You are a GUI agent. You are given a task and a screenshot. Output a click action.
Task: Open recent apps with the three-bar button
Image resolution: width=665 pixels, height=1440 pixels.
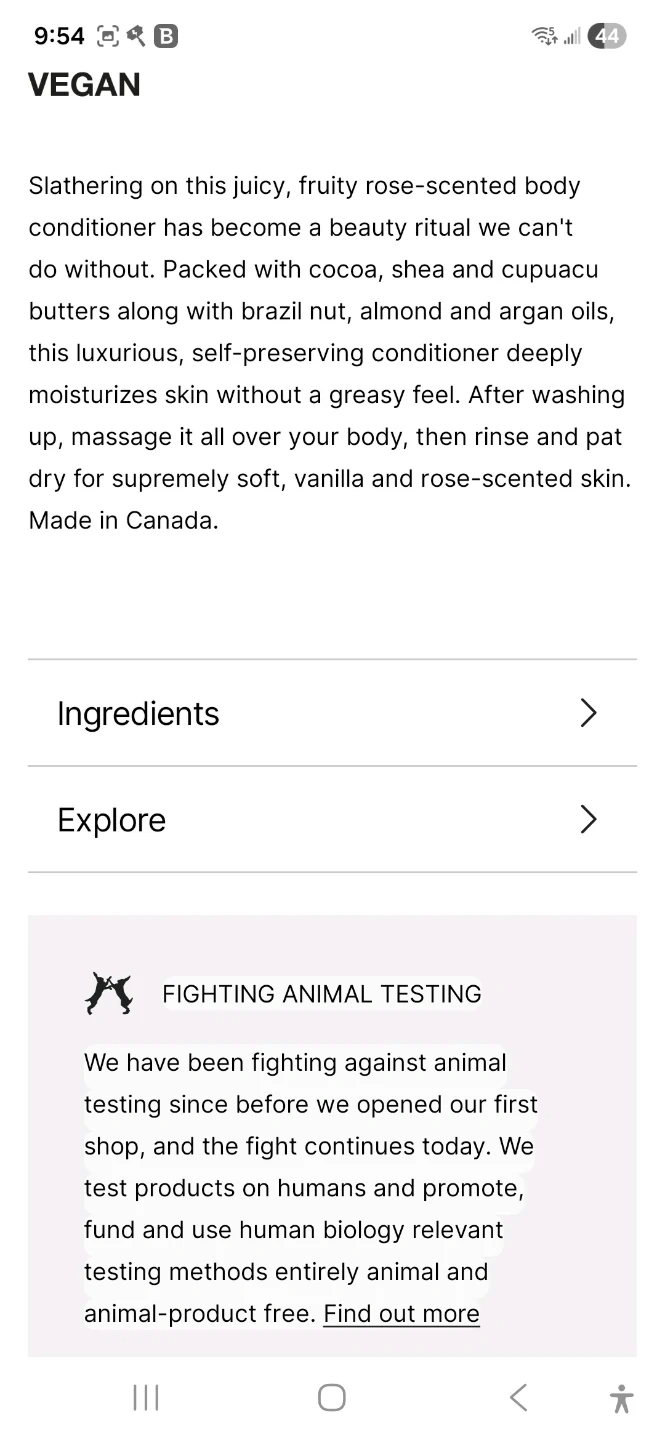[x=146, y=1397]
